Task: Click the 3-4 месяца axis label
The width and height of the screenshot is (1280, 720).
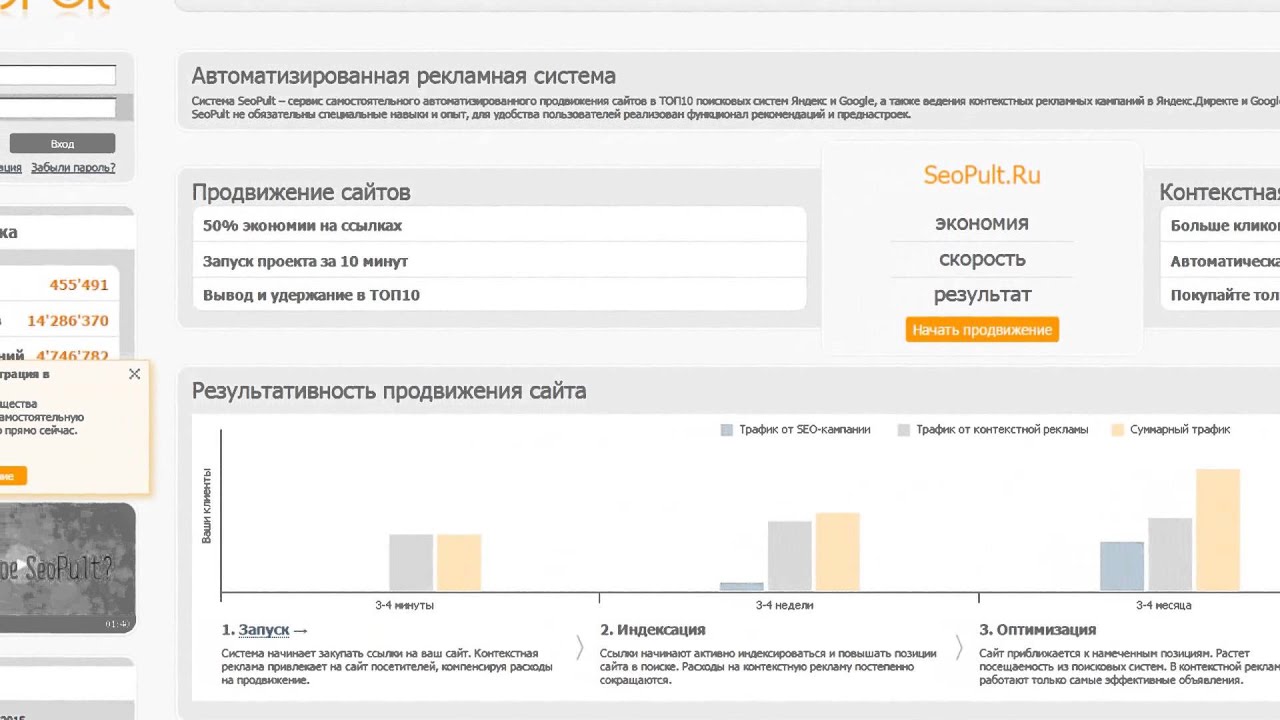Action: pyautogui.click(x=1164, y=605)
